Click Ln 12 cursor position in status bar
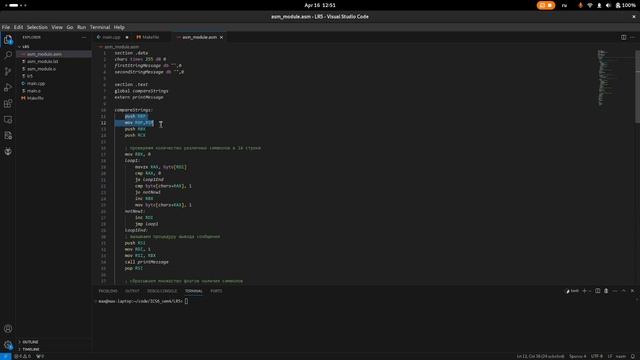640x360 pixels. [540, 356]
